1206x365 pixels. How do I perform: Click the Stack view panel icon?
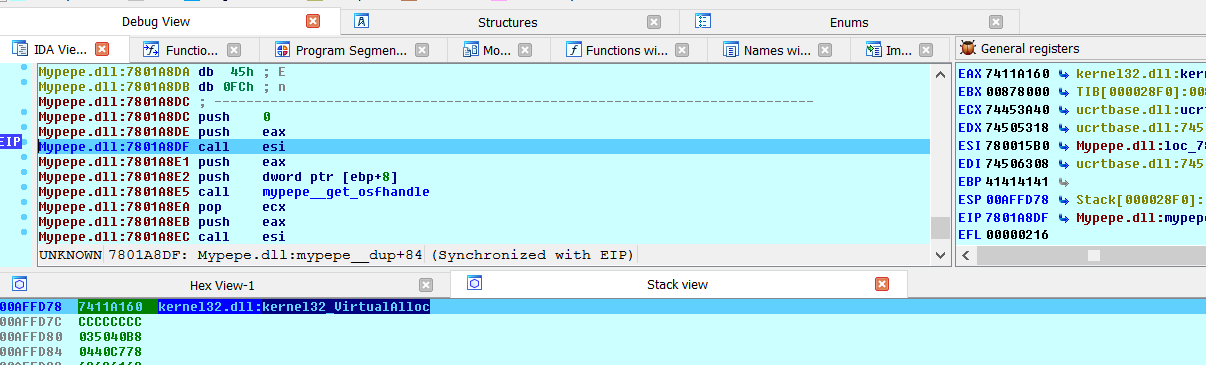tap(475, 284)
